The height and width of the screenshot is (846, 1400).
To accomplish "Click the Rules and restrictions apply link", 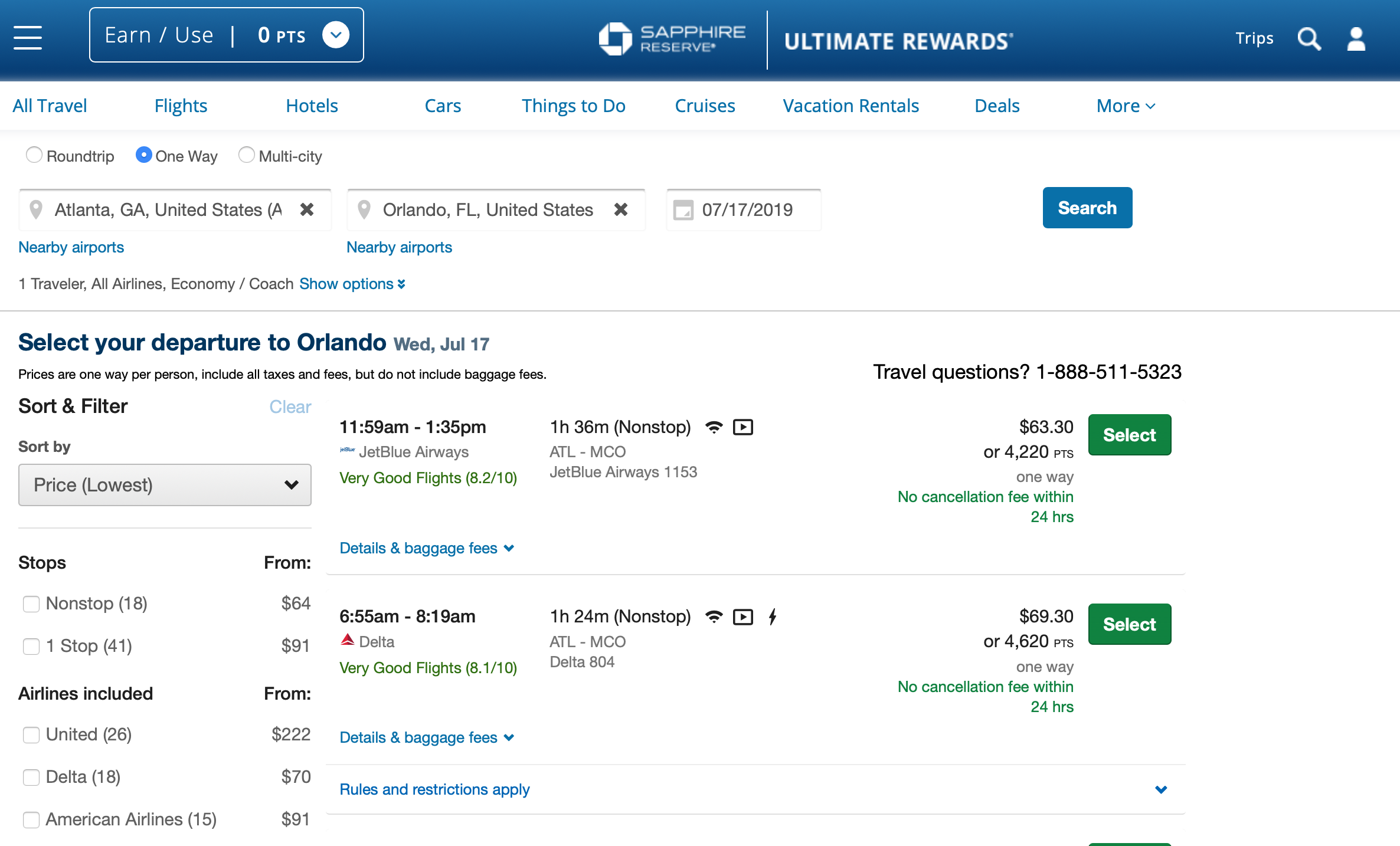I will [434, 789].
